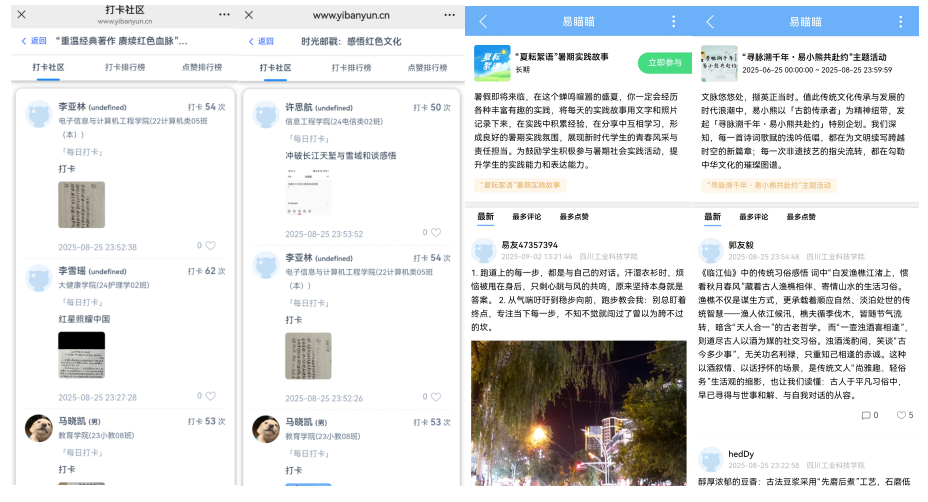Click the 立即参与 button
928x502 pixels.
pos(664,62)
